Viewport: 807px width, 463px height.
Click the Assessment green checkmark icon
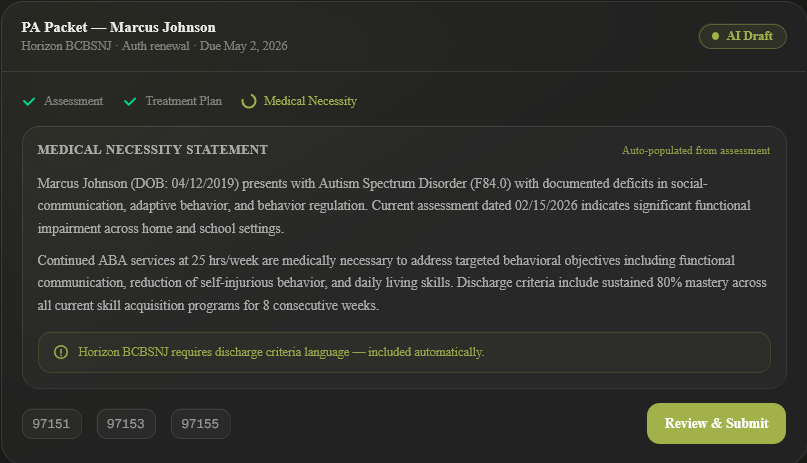[x=29, y=101]
